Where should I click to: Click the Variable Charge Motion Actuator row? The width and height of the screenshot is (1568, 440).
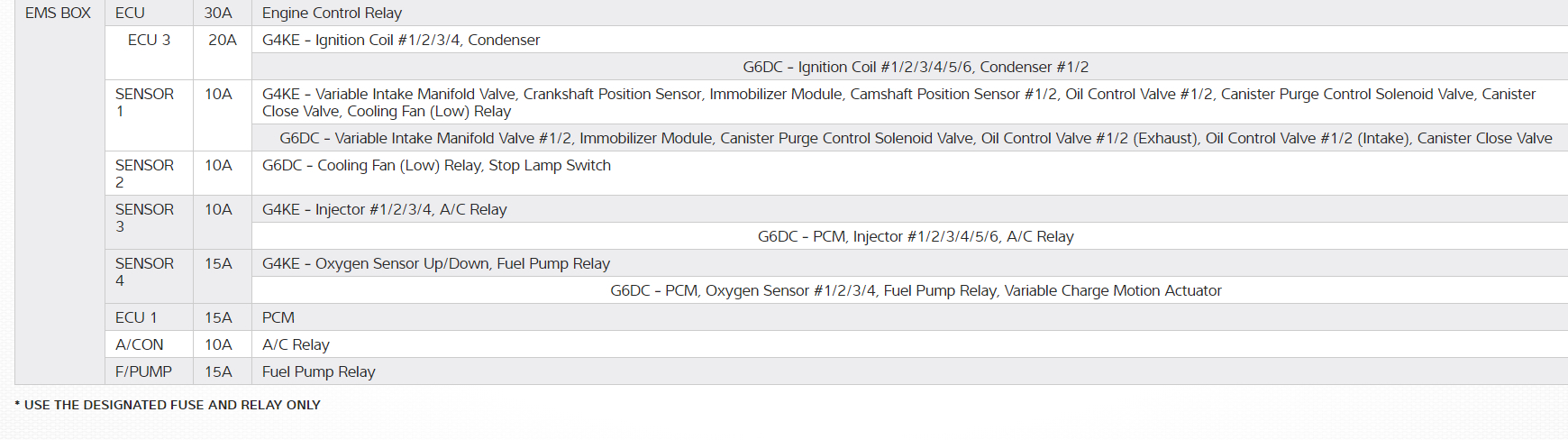[x=916, y=291]
